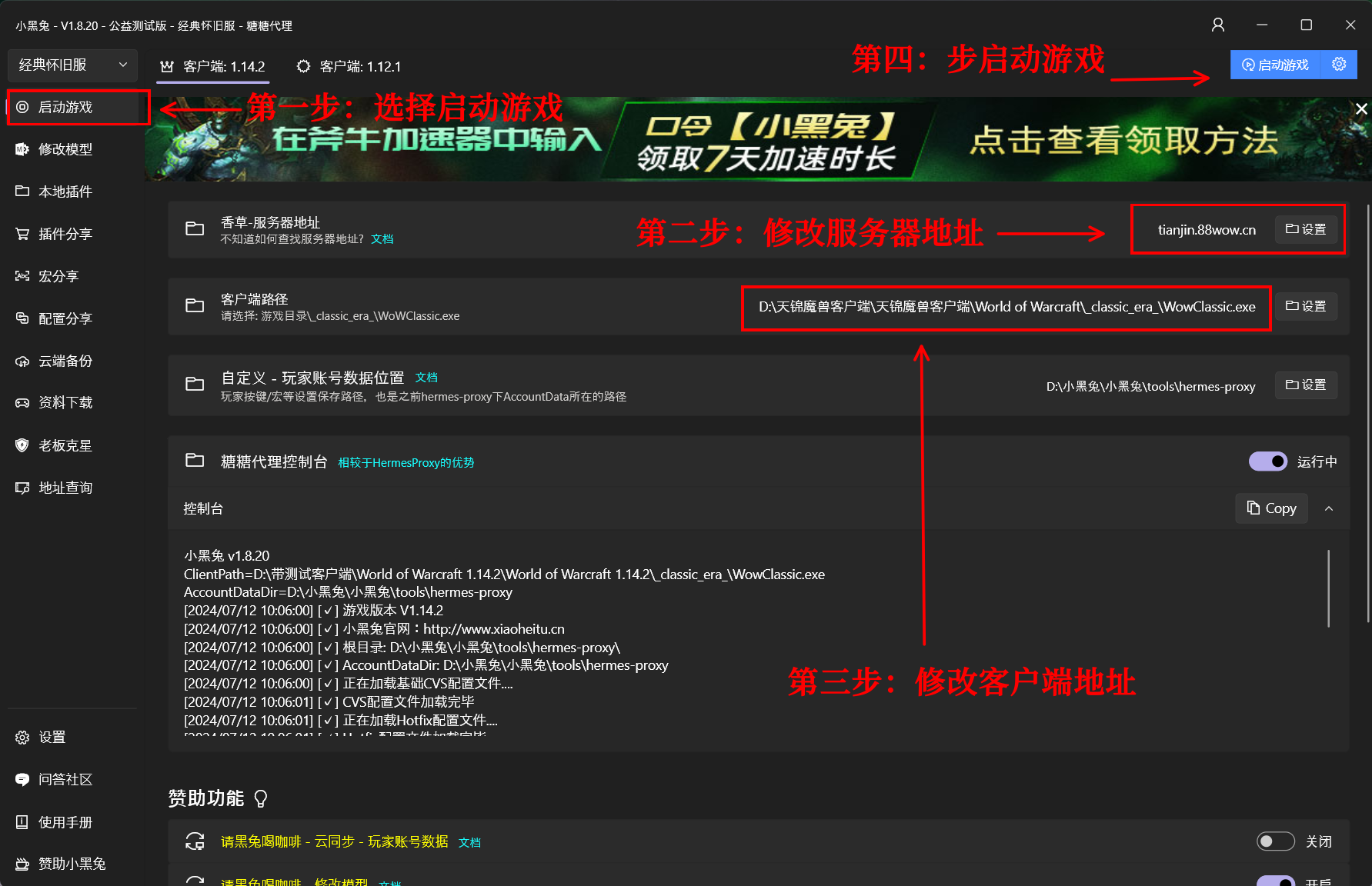Click the WowClassic.exe client path value
The image size is (1372, 886).
tap(1006, 307)
